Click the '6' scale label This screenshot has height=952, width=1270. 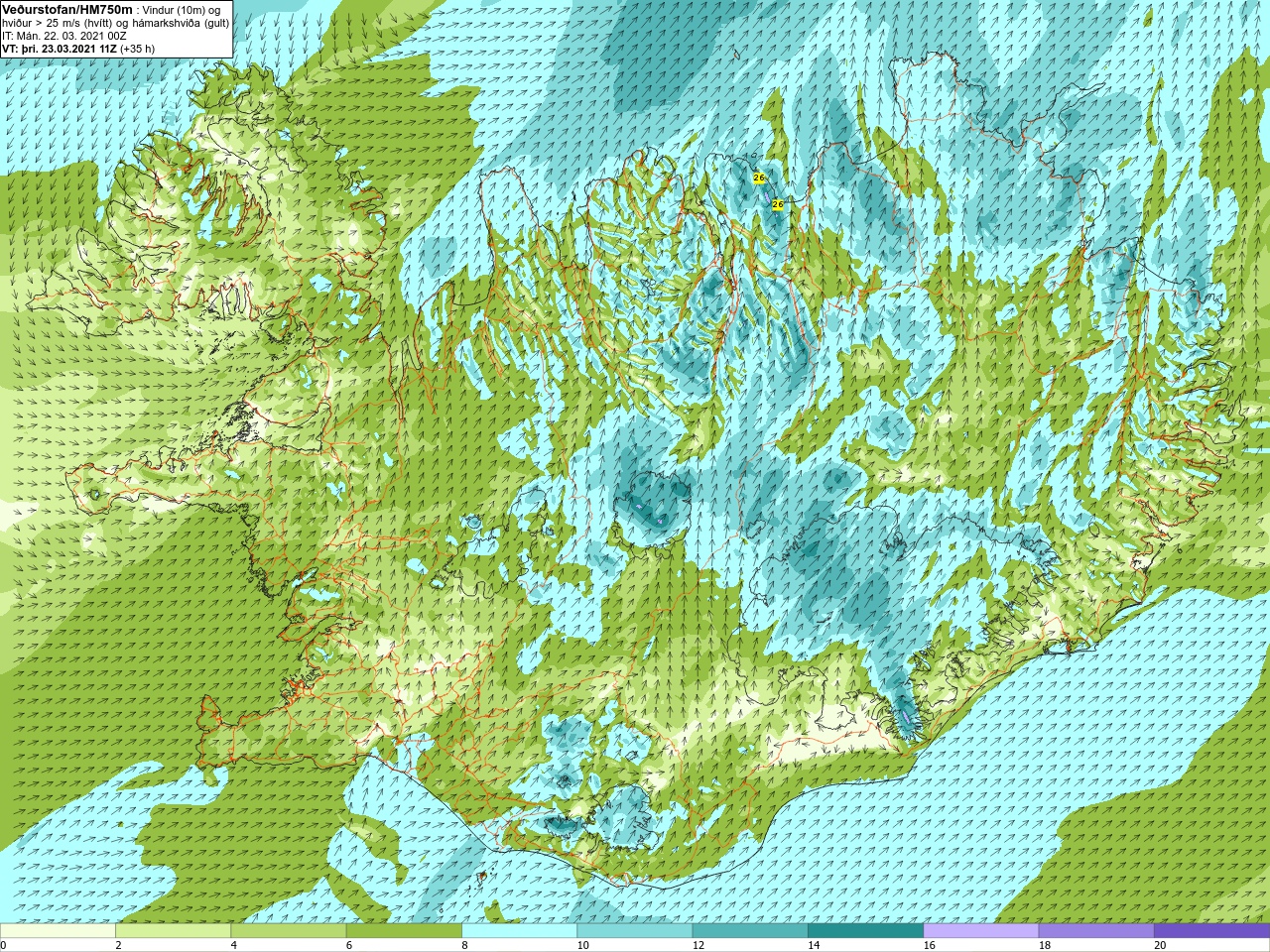[349, 945]
